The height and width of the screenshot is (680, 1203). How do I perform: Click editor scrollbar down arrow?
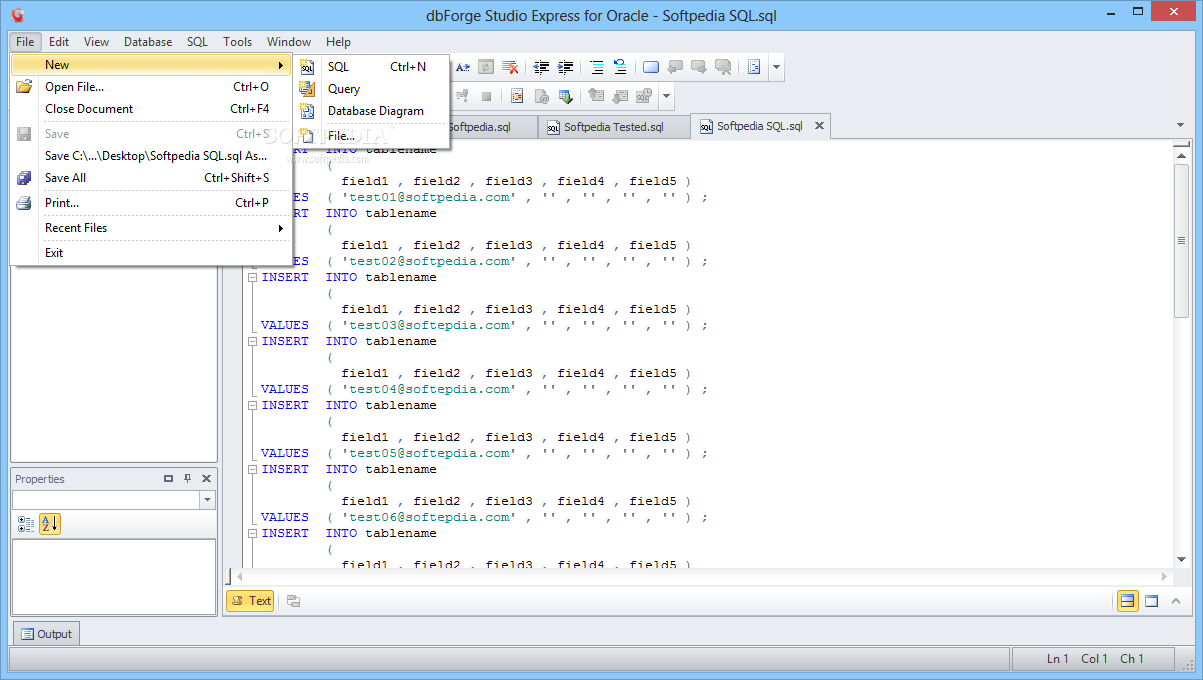pos(1182,559)
